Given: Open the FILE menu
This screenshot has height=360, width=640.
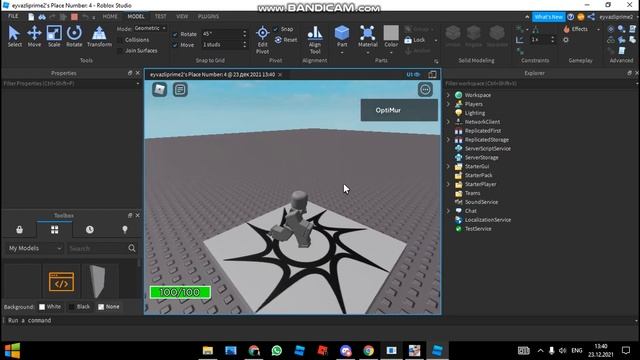Looking at the screenshot, I should (x=13, y=16).
